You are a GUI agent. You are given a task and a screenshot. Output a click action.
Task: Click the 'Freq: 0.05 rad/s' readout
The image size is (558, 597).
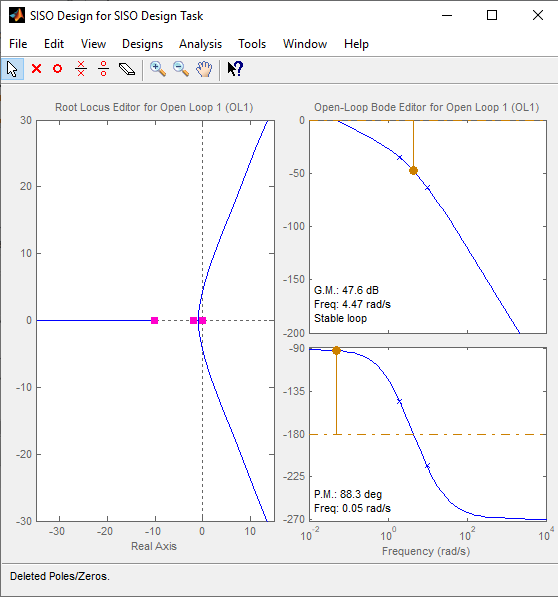[352, 509]
